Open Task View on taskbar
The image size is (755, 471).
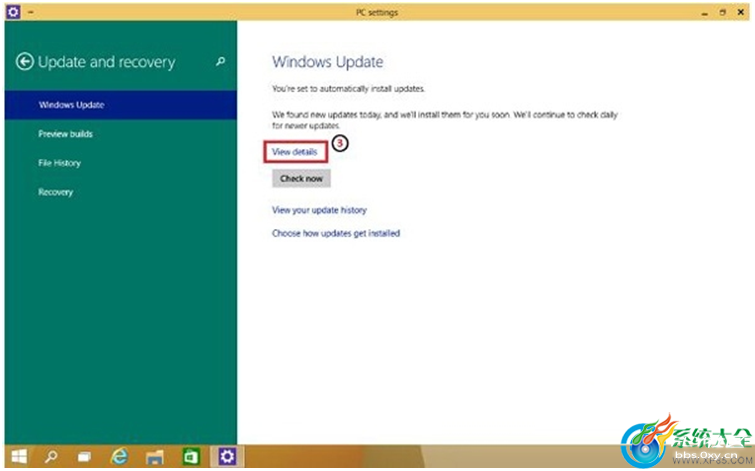(x=85, y=457)
